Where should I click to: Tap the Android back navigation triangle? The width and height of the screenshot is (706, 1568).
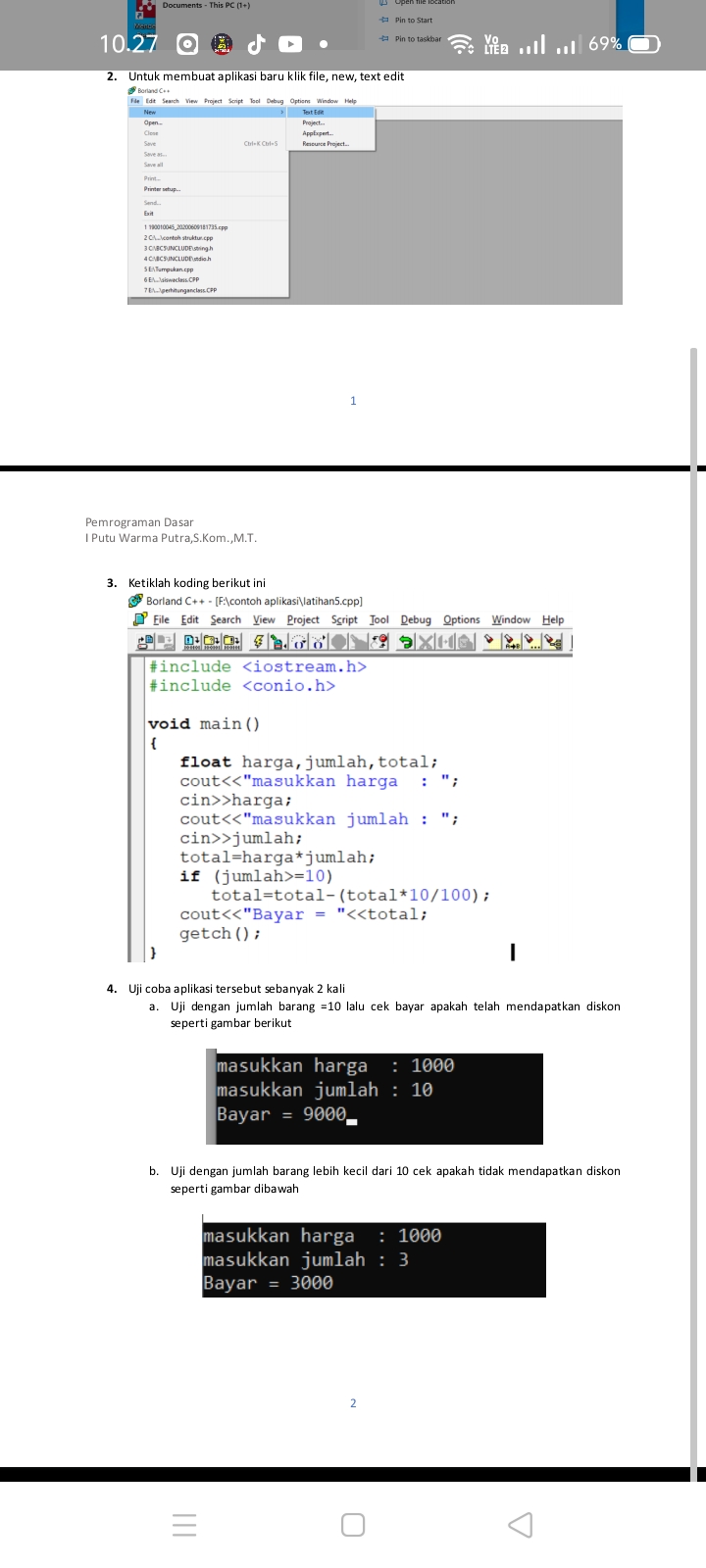[522, 1525]
